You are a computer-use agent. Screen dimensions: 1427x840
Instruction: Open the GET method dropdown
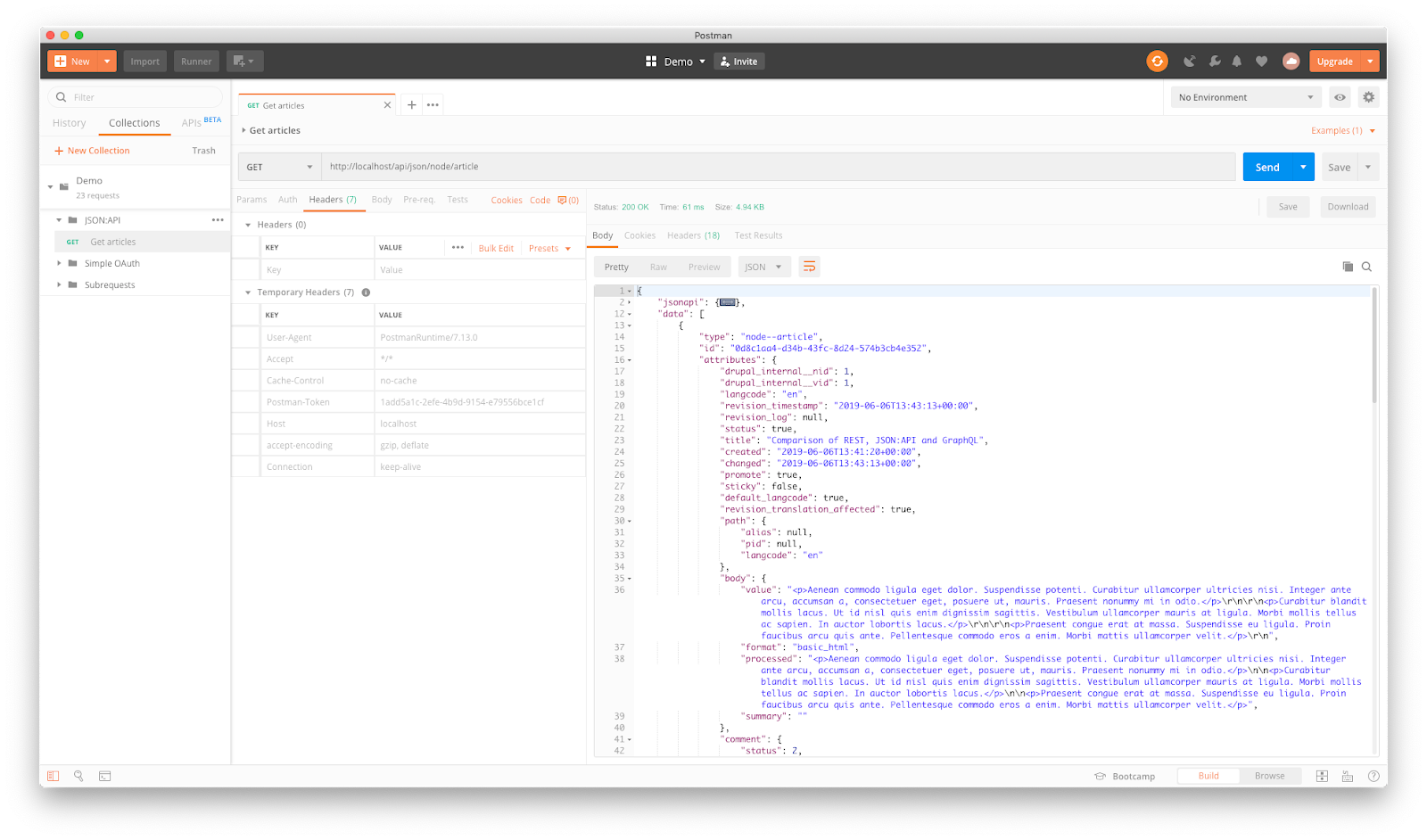279,167
